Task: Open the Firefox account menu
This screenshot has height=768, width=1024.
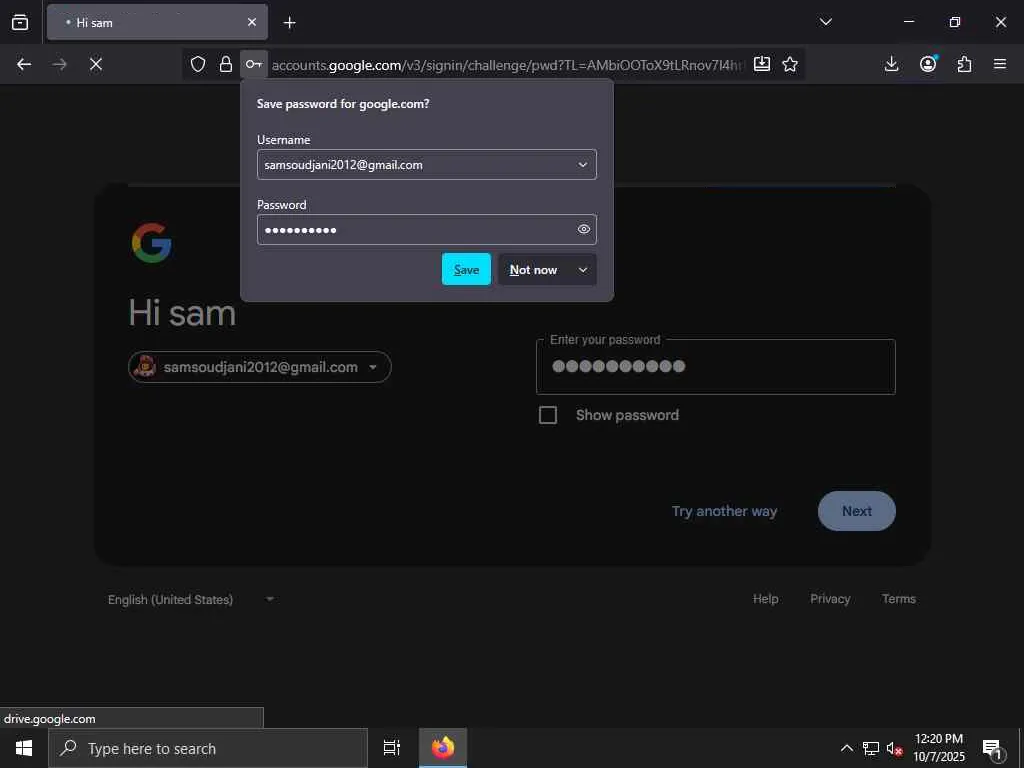Action: click(928, 64)
